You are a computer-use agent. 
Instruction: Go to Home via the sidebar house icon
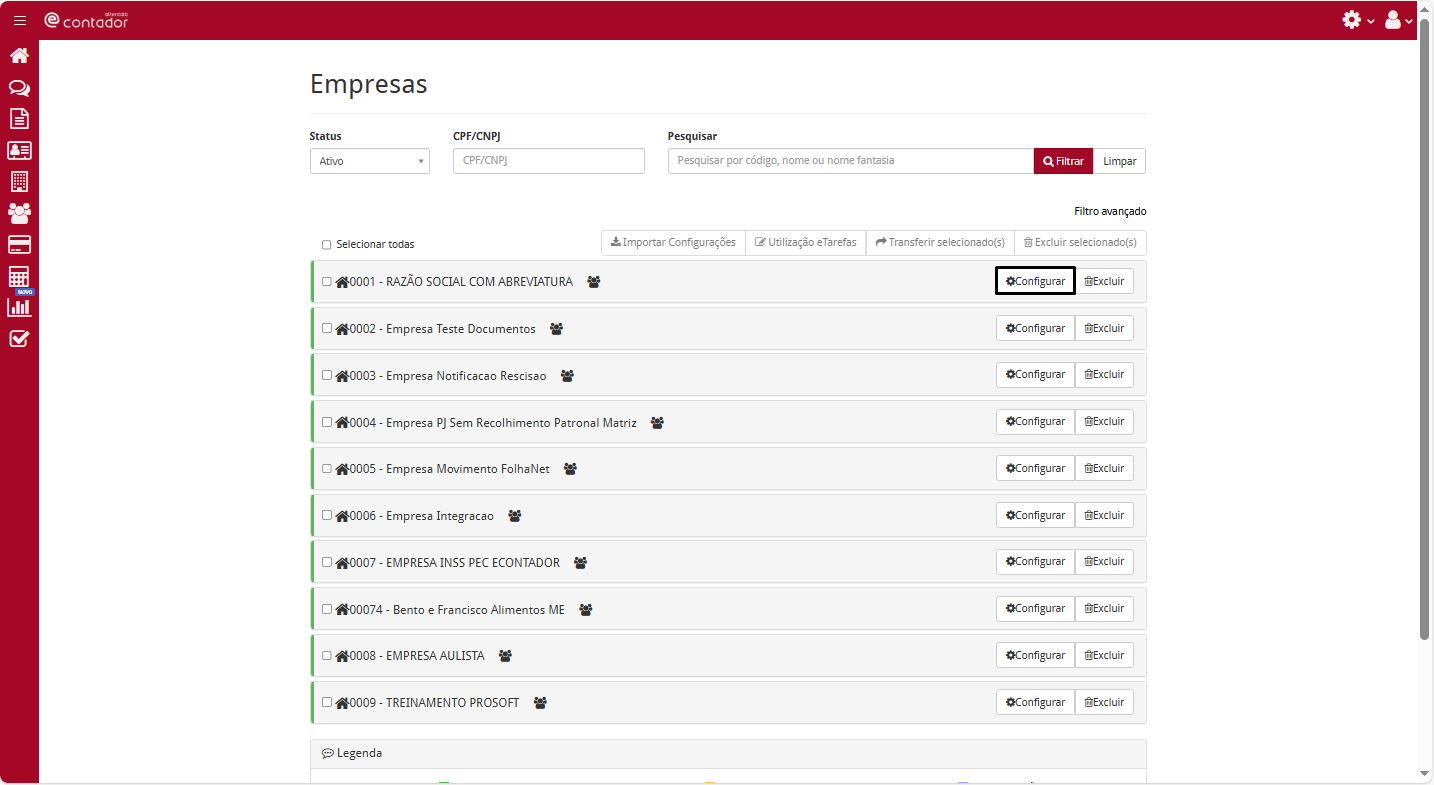point(19,56)
